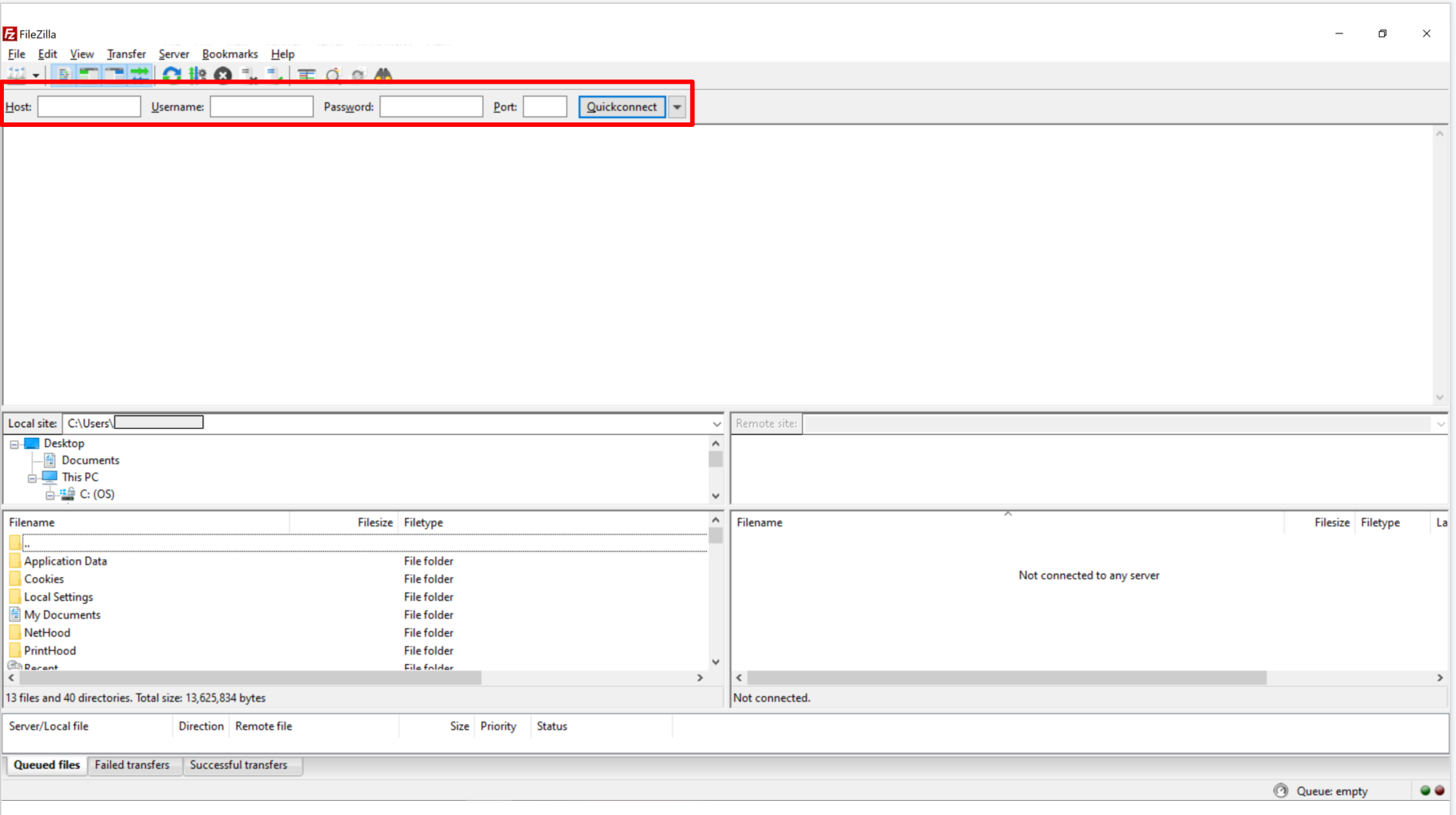The width and height of the screenshot is (1456, 815).
Task: Toggle the message log display
Action: (63, 75)
